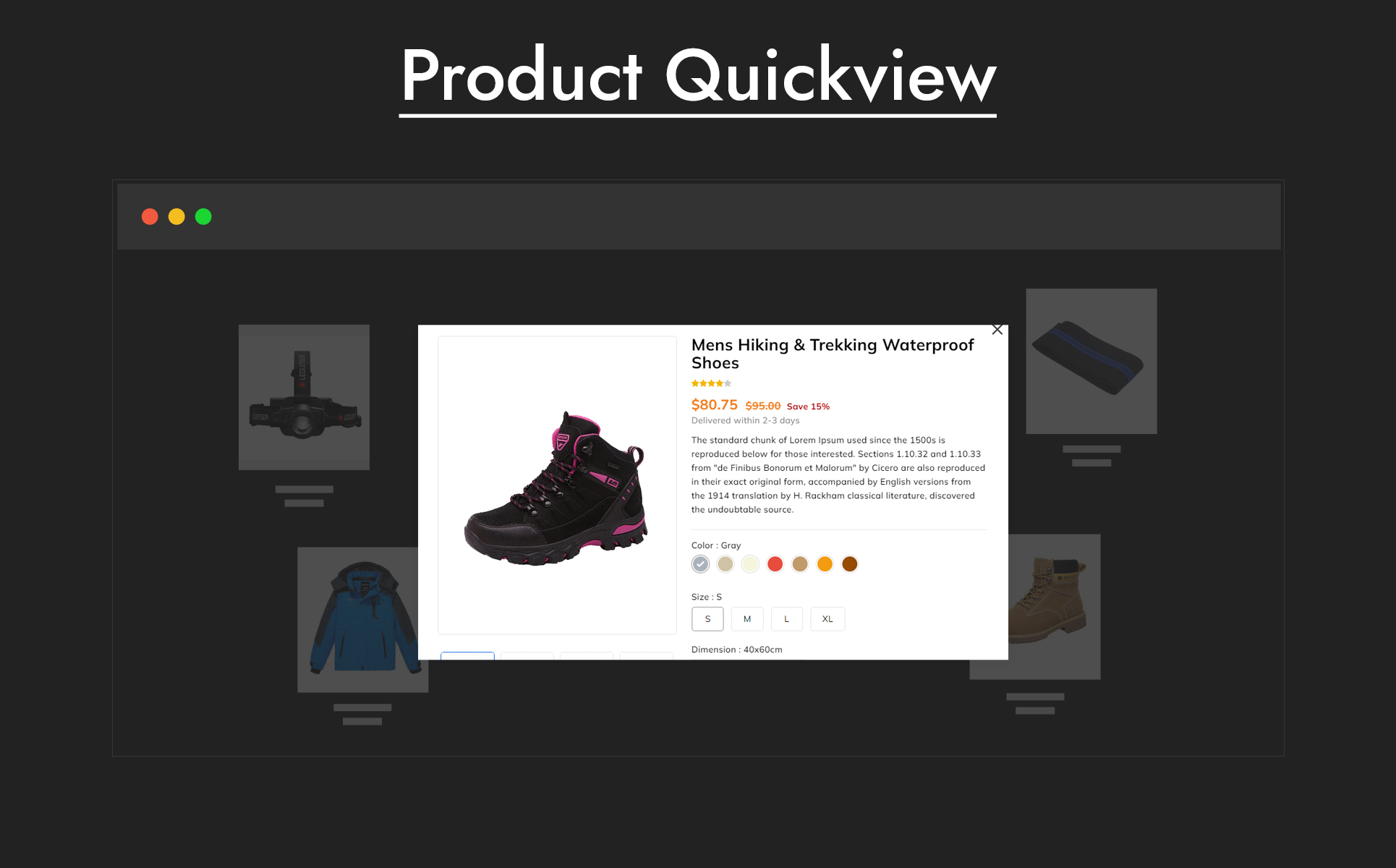Click the main hiking shoe image
This screenshot has width=1396, height=868.
click(x=557, y=485)
